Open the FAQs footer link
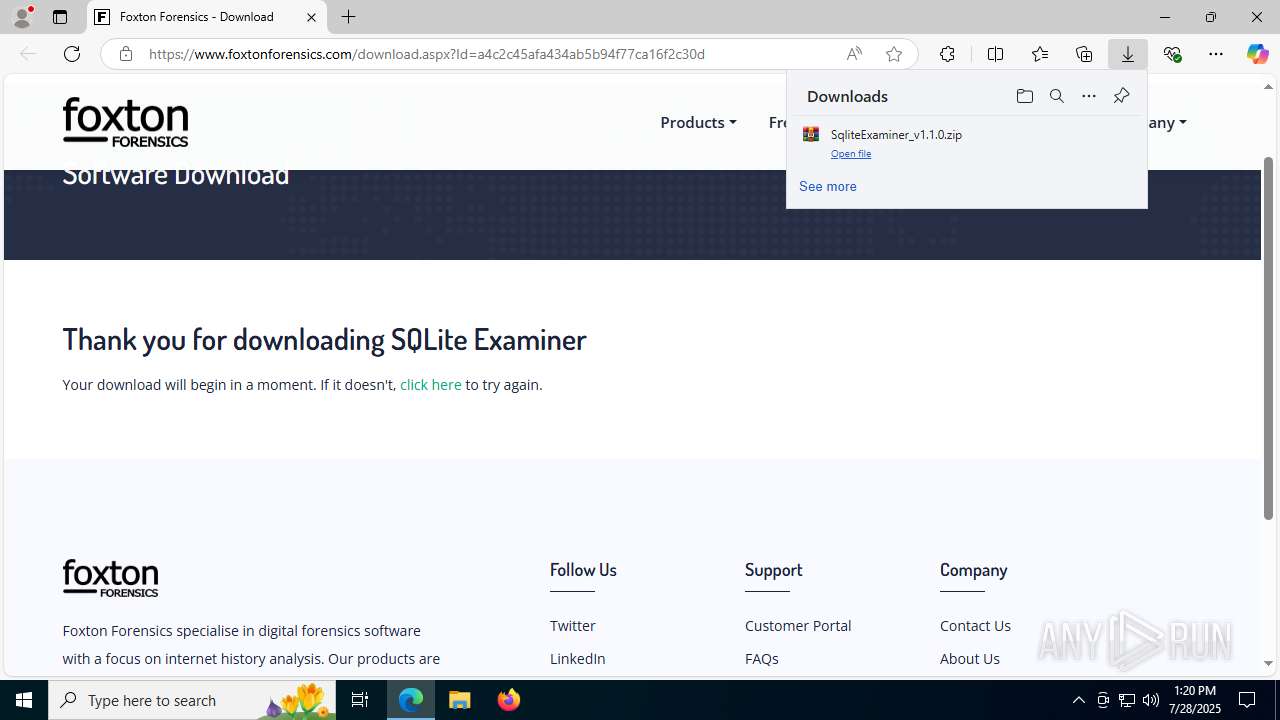Screen dimensions: 1280x720 pos(762,658)
